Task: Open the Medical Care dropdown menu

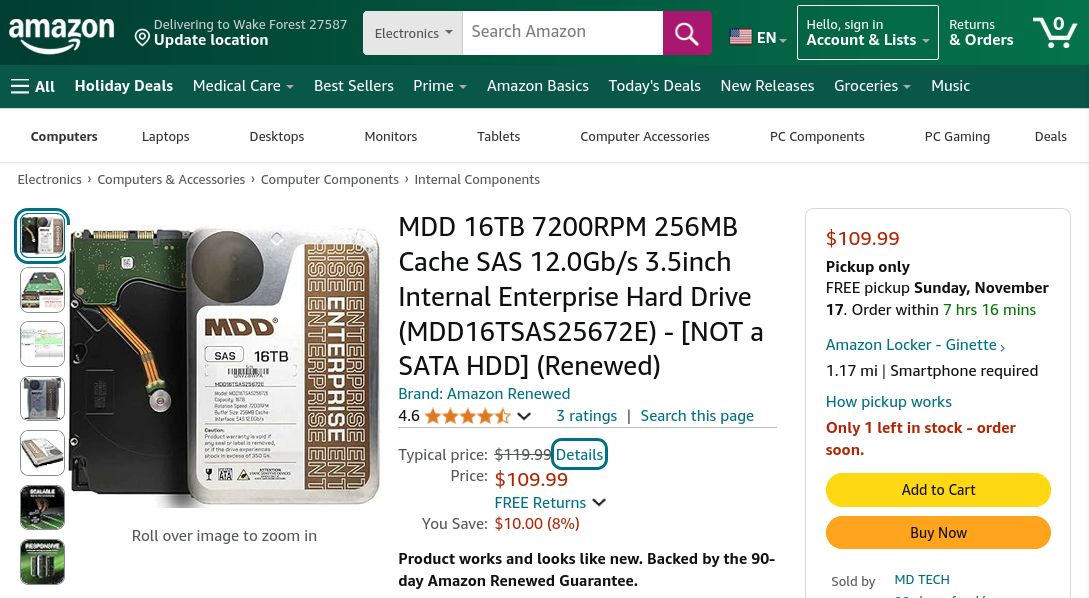Action: click(243, 86)
